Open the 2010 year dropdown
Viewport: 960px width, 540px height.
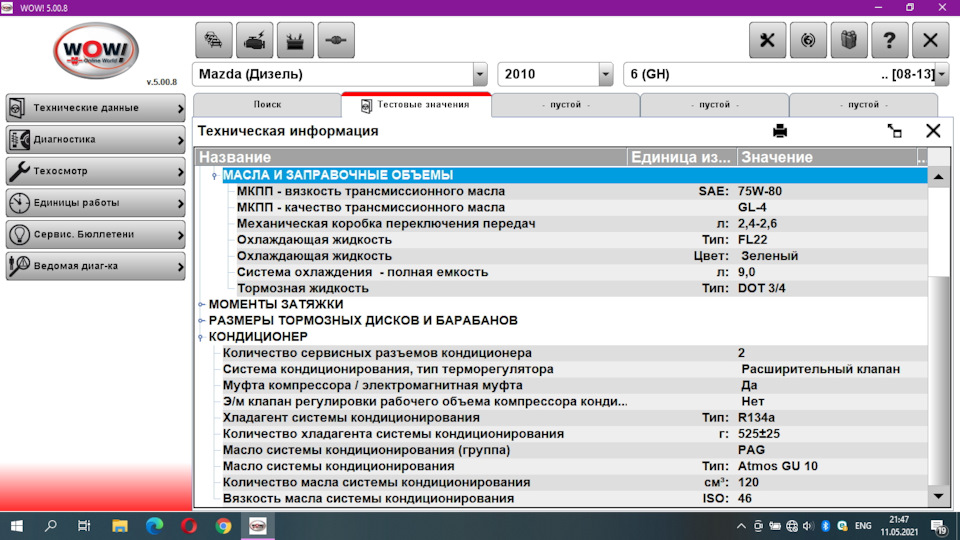pos(606,74)
